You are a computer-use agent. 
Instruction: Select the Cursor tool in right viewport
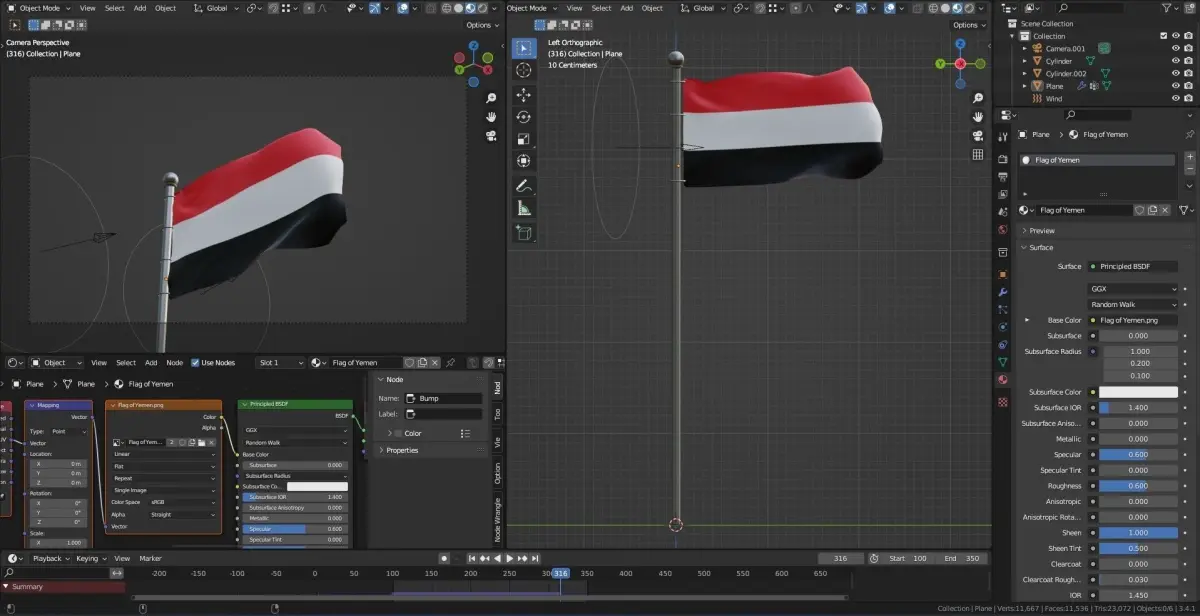[x=524, y=70]
